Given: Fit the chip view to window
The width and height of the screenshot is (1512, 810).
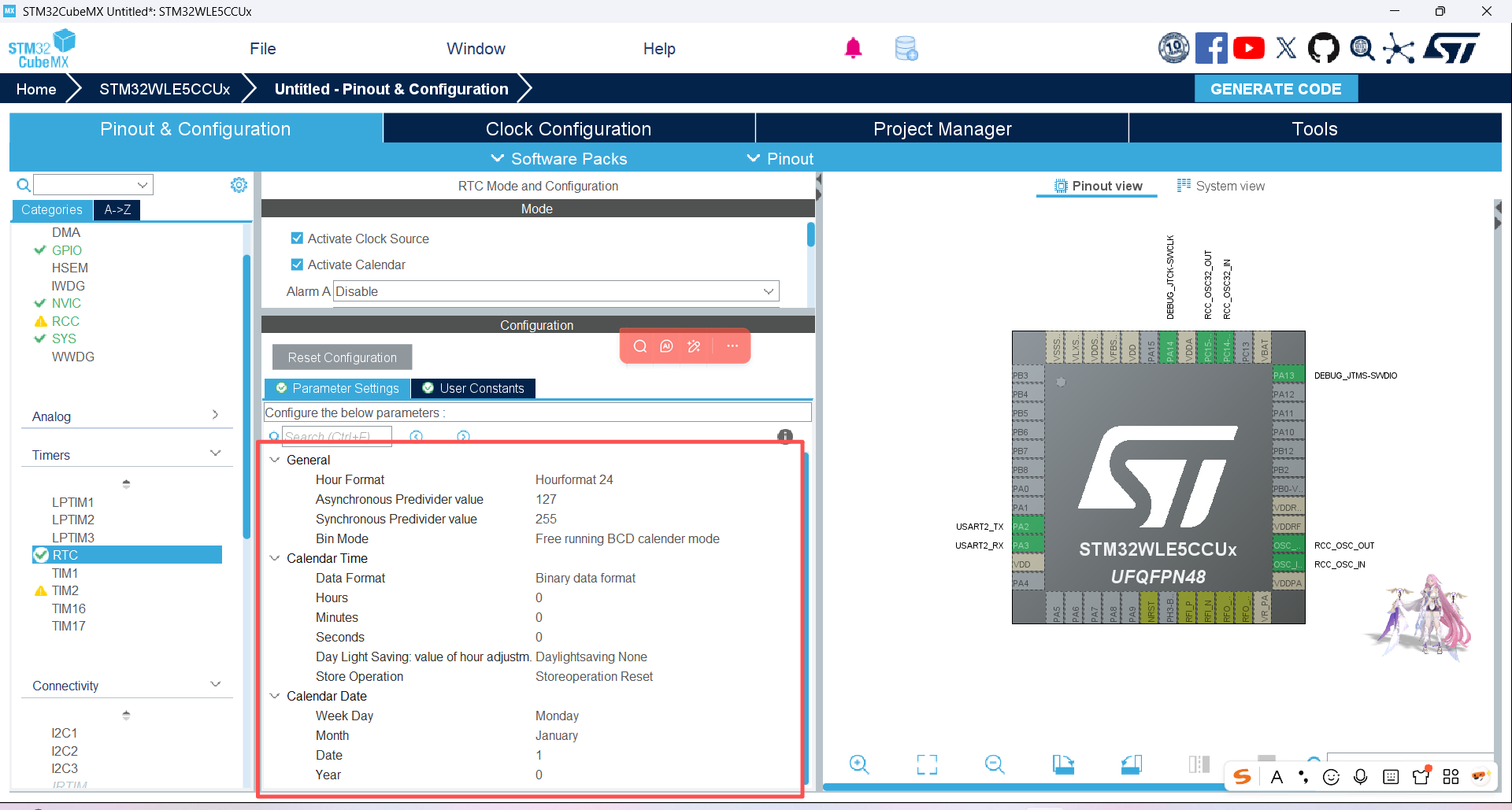Looking at the screenshot, I should click(x=927, y=764).
